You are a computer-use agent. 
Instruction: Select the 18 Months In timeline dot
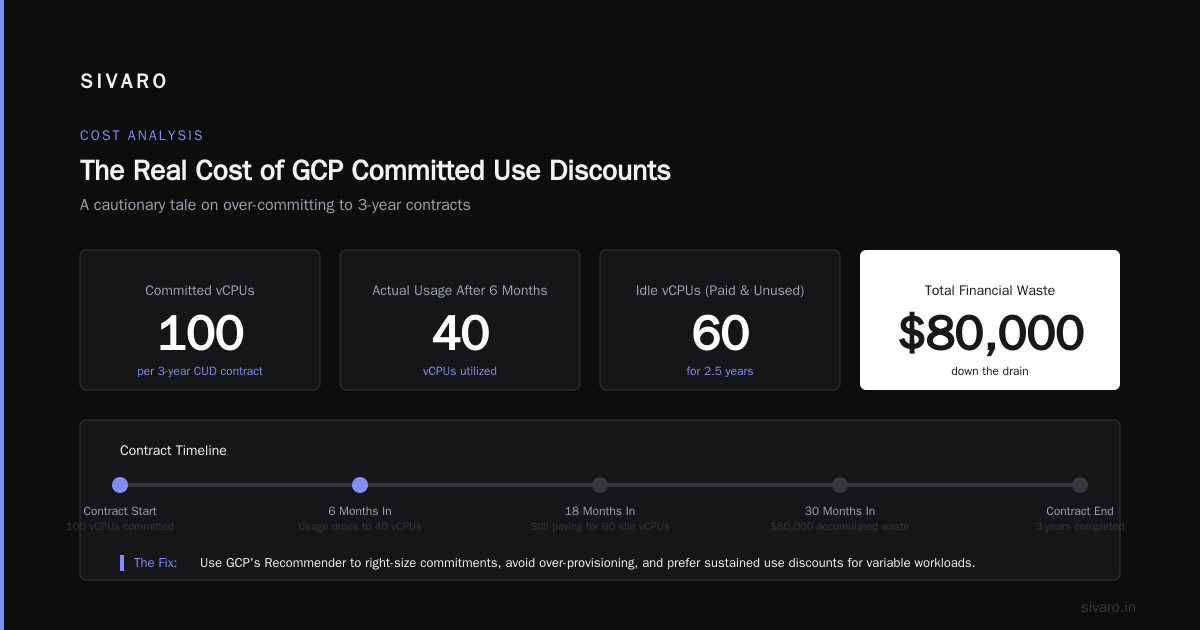[x=600, y=485]
